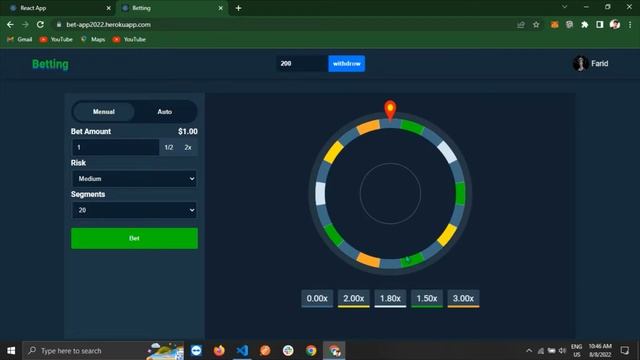Image resolution: width=640 pixels, height=360 pixels.
Task: Click the $1.00 bet amount value
Action: pyautogui.click(x=188, y=131)
